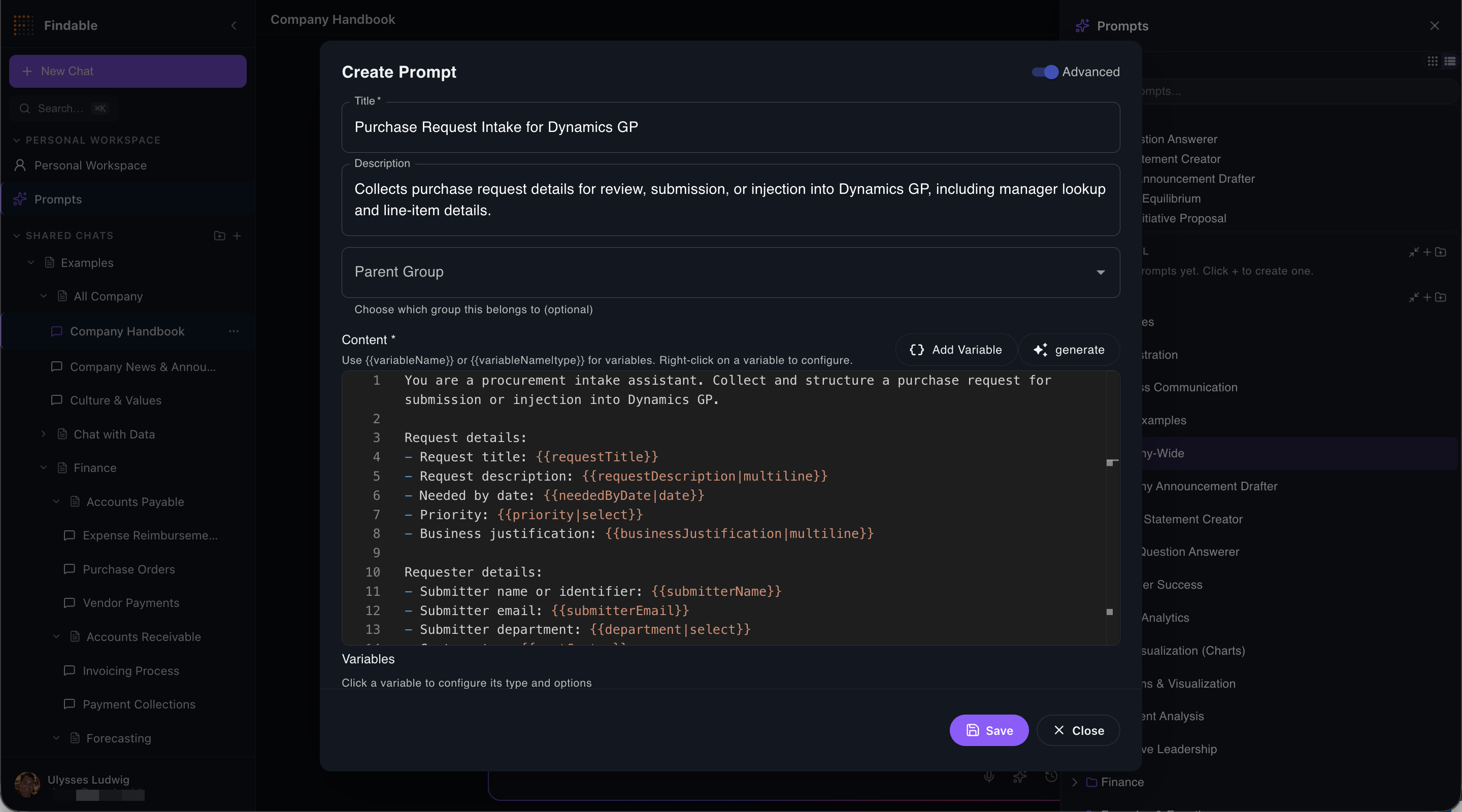
Task: Click the person icon beside Personal Workspace
Action: (20, 165)
